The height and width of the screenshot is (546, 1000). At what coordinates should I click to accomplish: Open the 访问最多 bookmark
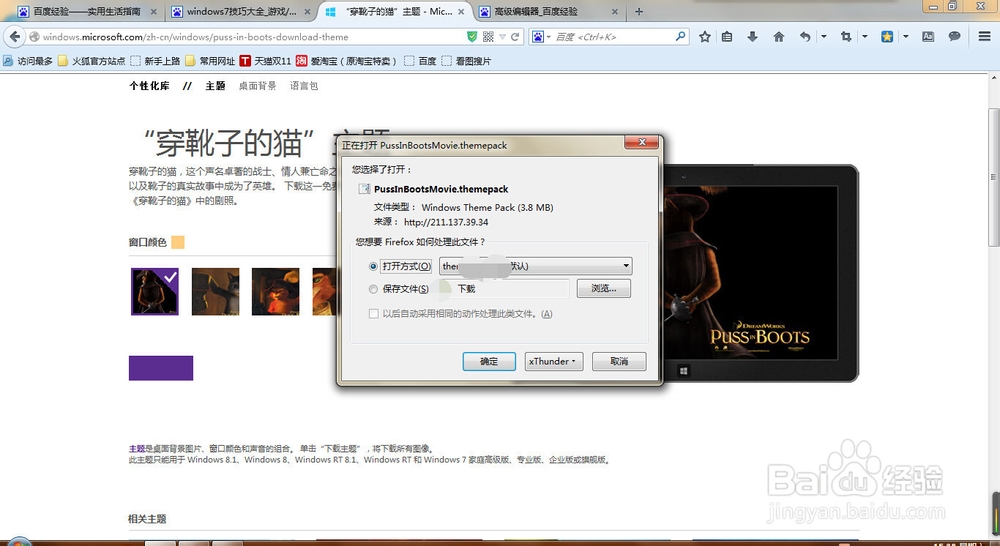point(27,61)
